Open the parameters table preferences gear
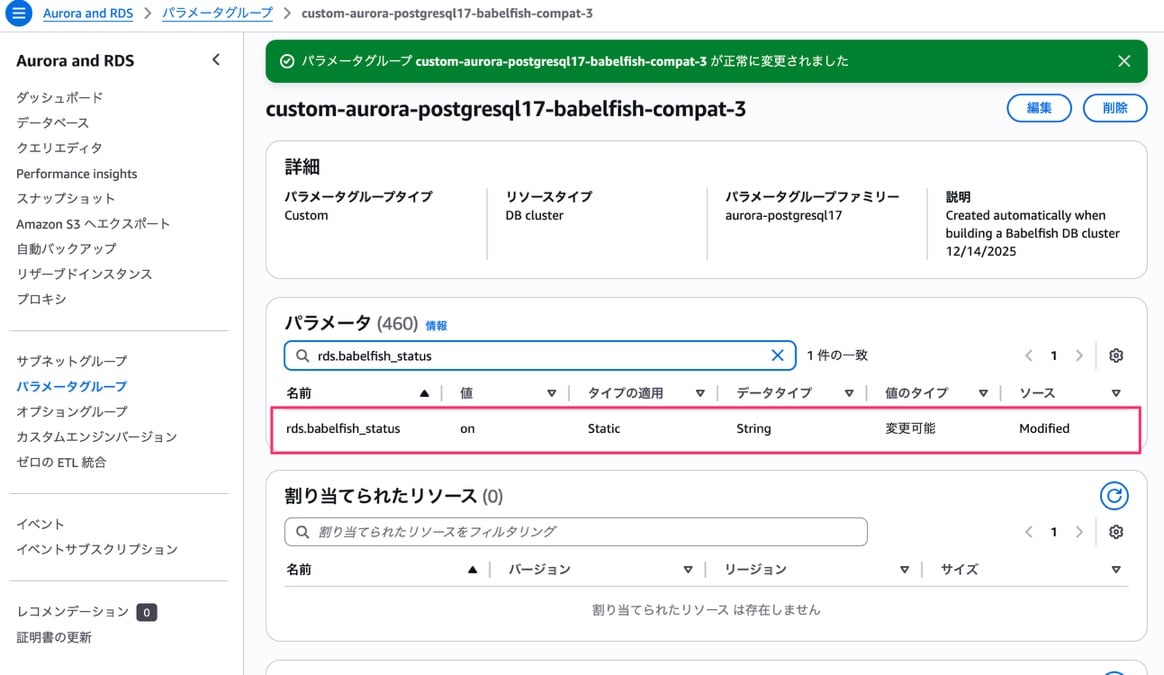Screen dimensions: 1164x675 [1116, 355]
